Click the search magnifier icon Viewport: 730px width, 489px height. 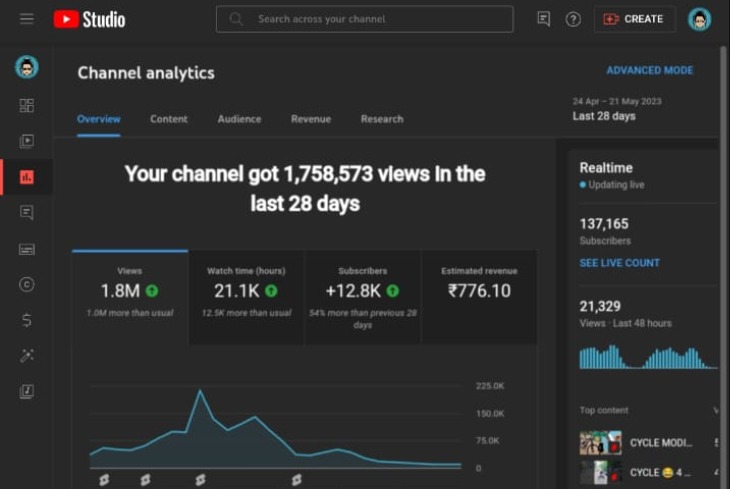[x=237, y=19]
